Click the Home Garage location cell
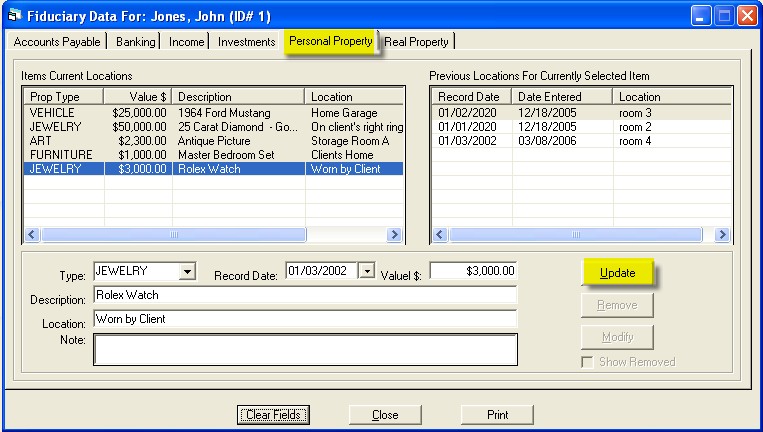Image resolution: width=763 pixels, height=432 pixels. pos(345,113)
